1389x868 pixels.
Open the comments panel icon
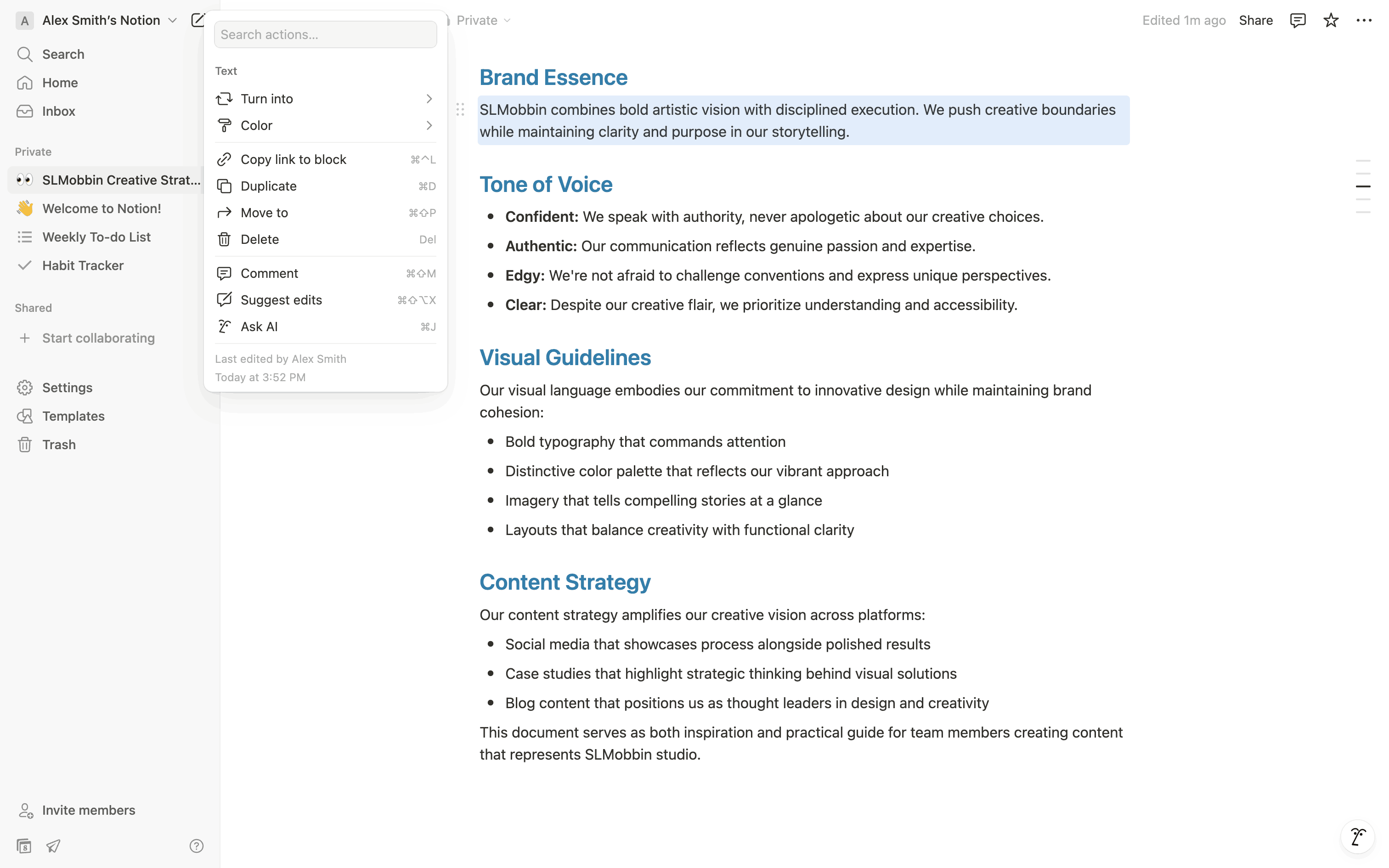(x=1297, y=20)
